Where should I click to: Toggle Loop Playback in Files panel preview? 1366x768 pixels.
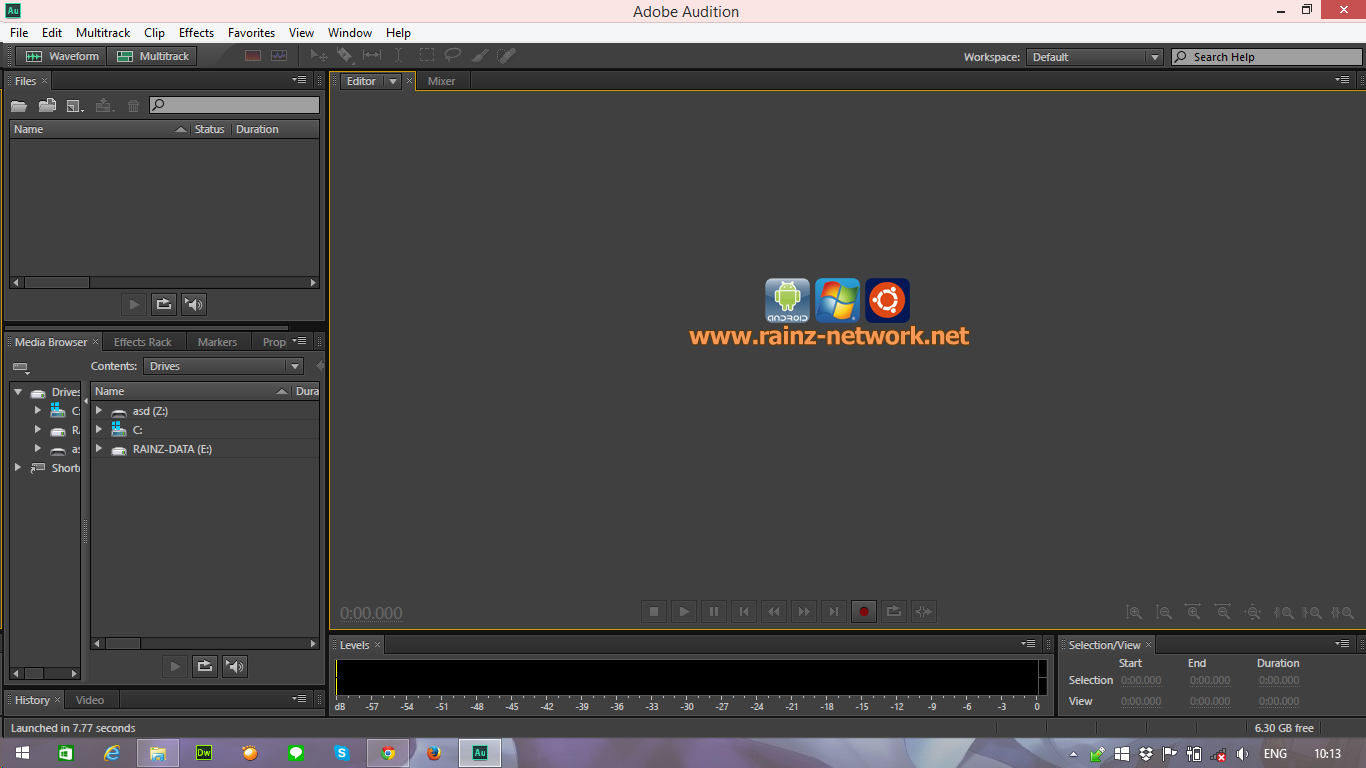(164, 304)
